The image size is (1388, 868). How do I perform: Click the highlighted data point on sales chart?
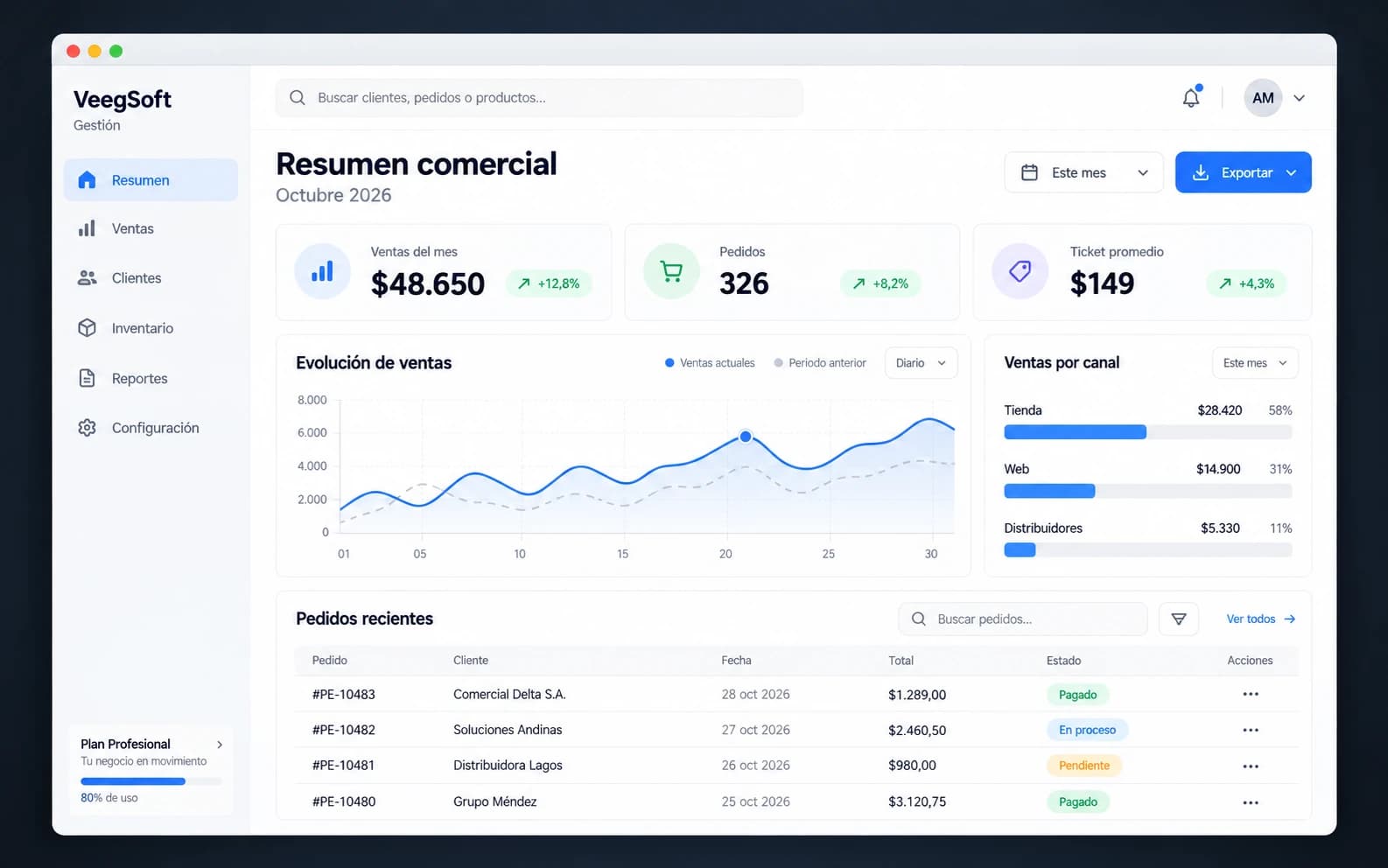[746, 436]
